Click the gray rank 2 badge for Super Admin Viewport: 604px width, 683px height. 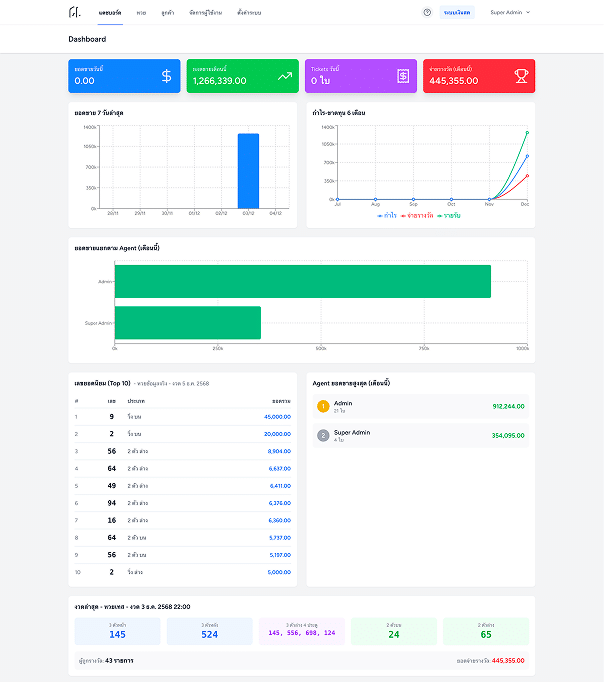323,436
